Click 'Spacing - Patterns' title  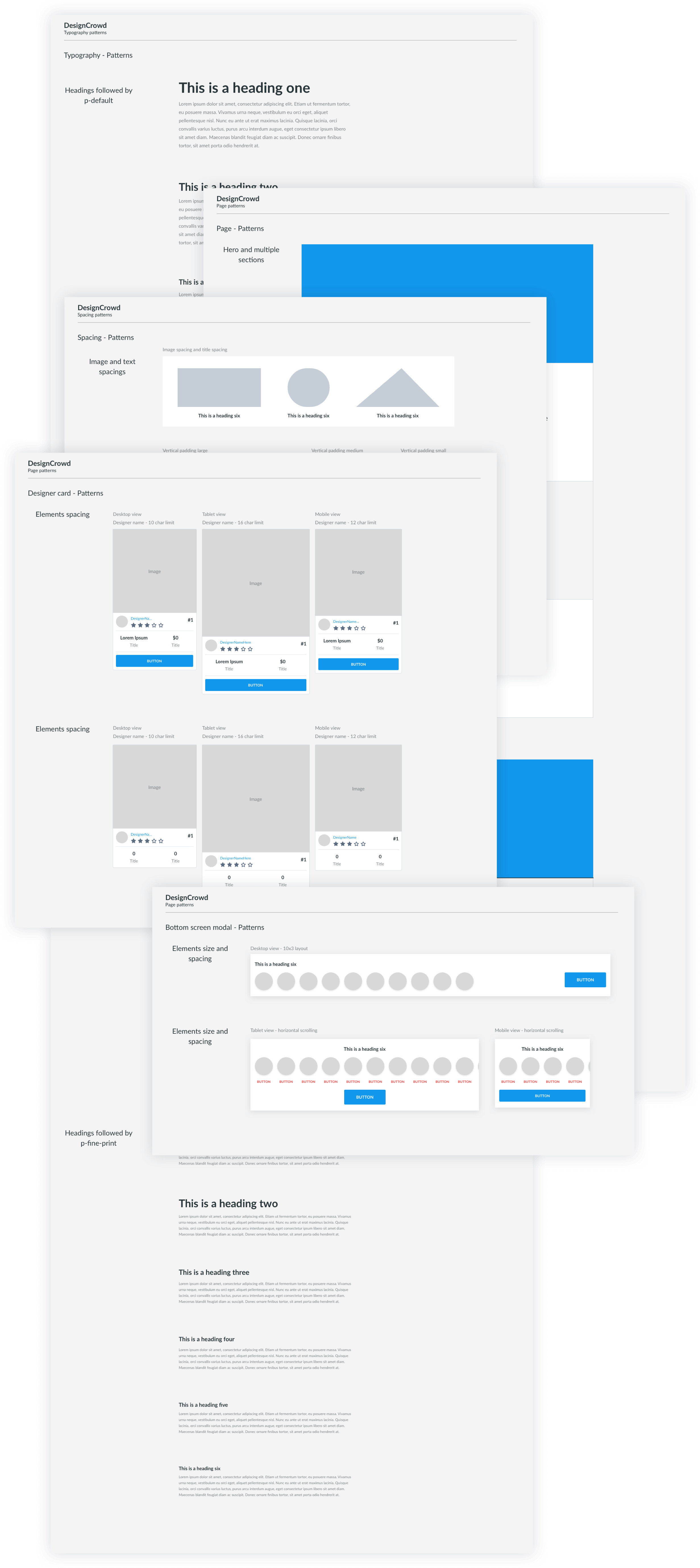point(106,338)
